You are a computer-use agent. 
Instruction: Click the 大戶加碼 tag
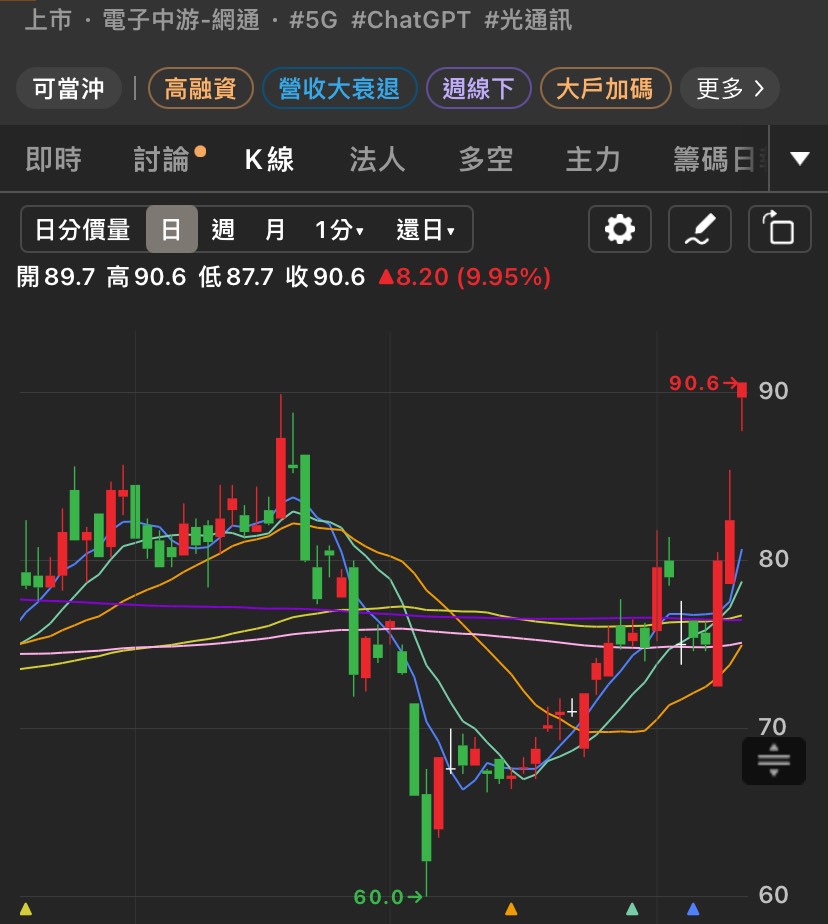coord(605,88)
